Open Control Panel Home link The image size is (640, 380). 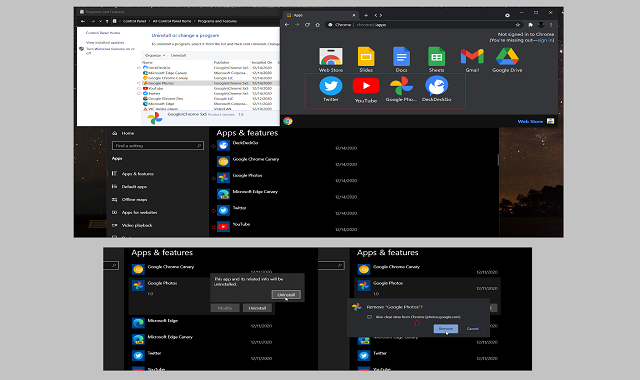point(103,33)
